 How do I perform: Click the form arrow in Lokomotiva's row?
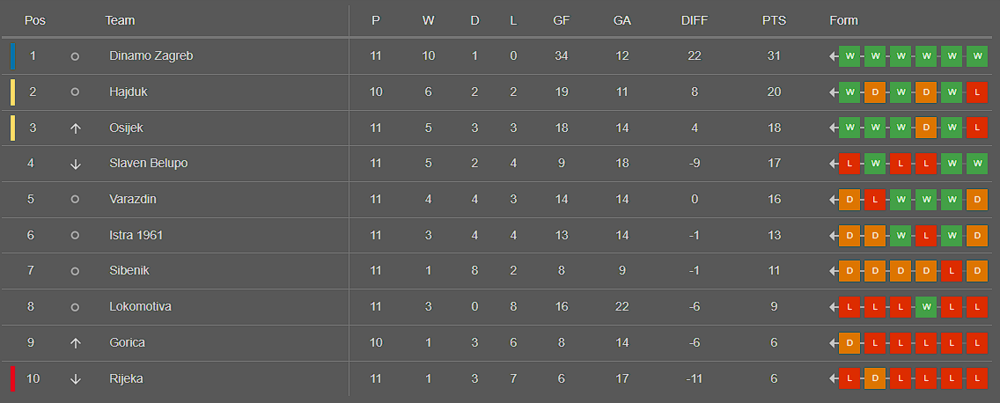click(833, 307)
